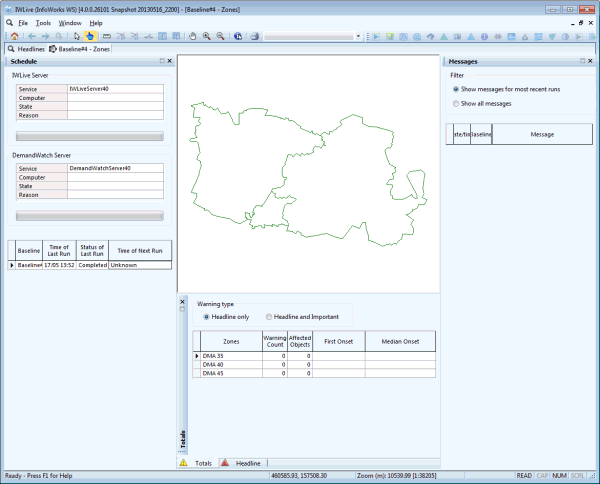Click the empty toolbar combo box field
The image size is (600, 484).
tap(310, 36)
